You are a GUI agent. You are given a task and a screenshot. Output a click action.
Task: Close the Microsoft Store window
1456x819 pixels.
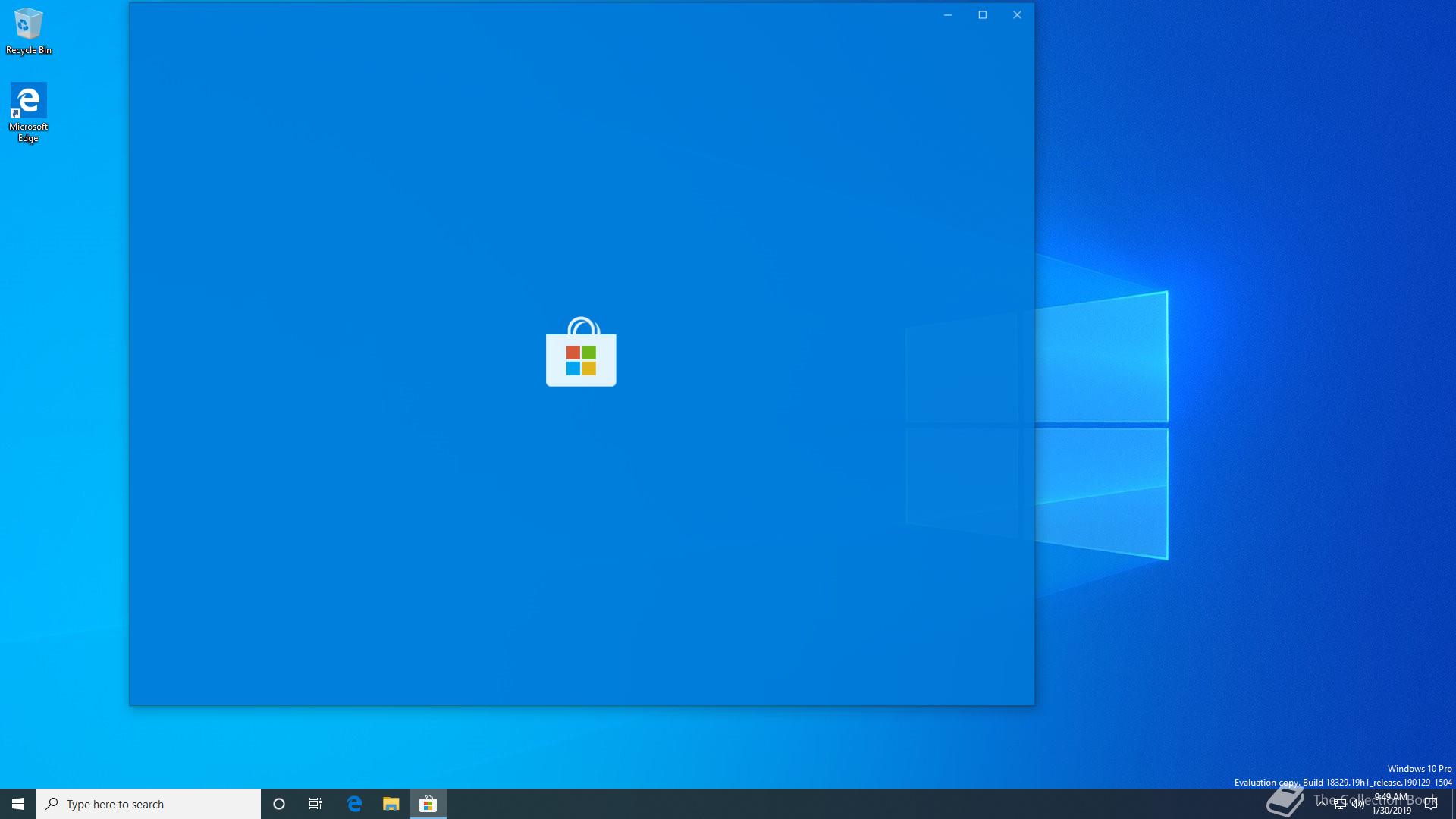[x=1018, y=15]
